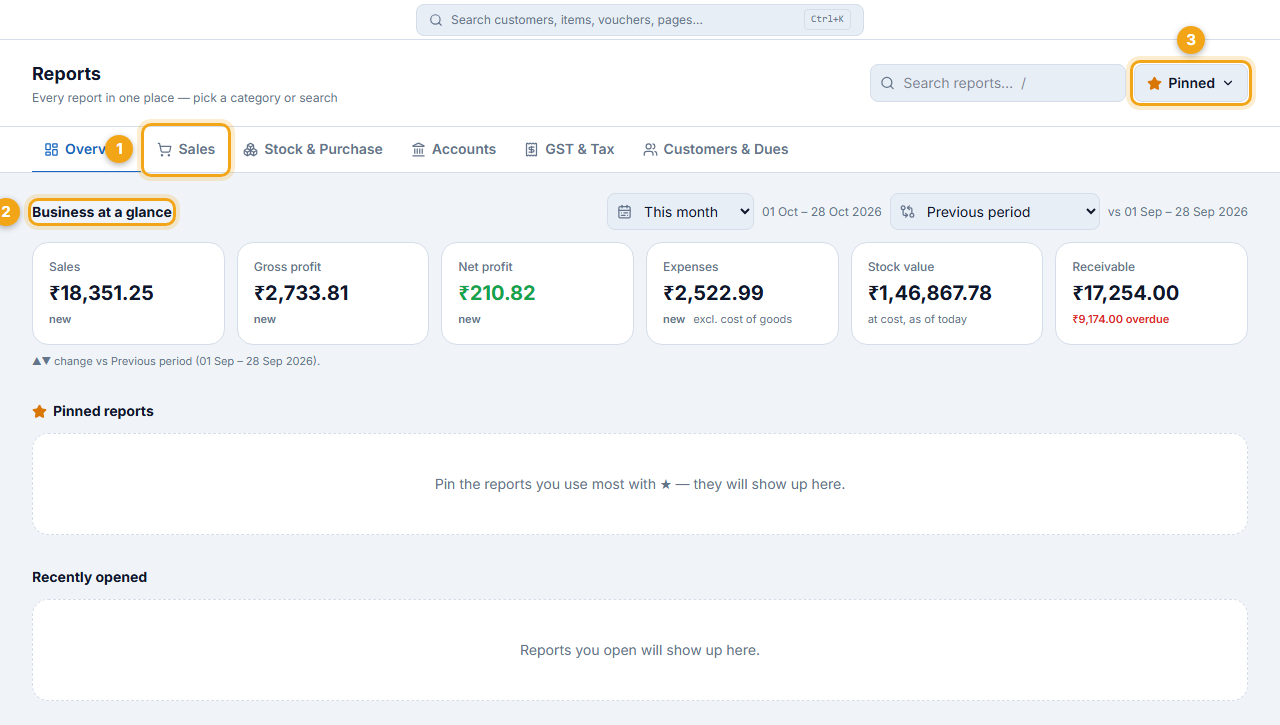Select the Gross profit value ₹2,733.81
Viewport: 1280px width, 725px height.
[301, 293]
